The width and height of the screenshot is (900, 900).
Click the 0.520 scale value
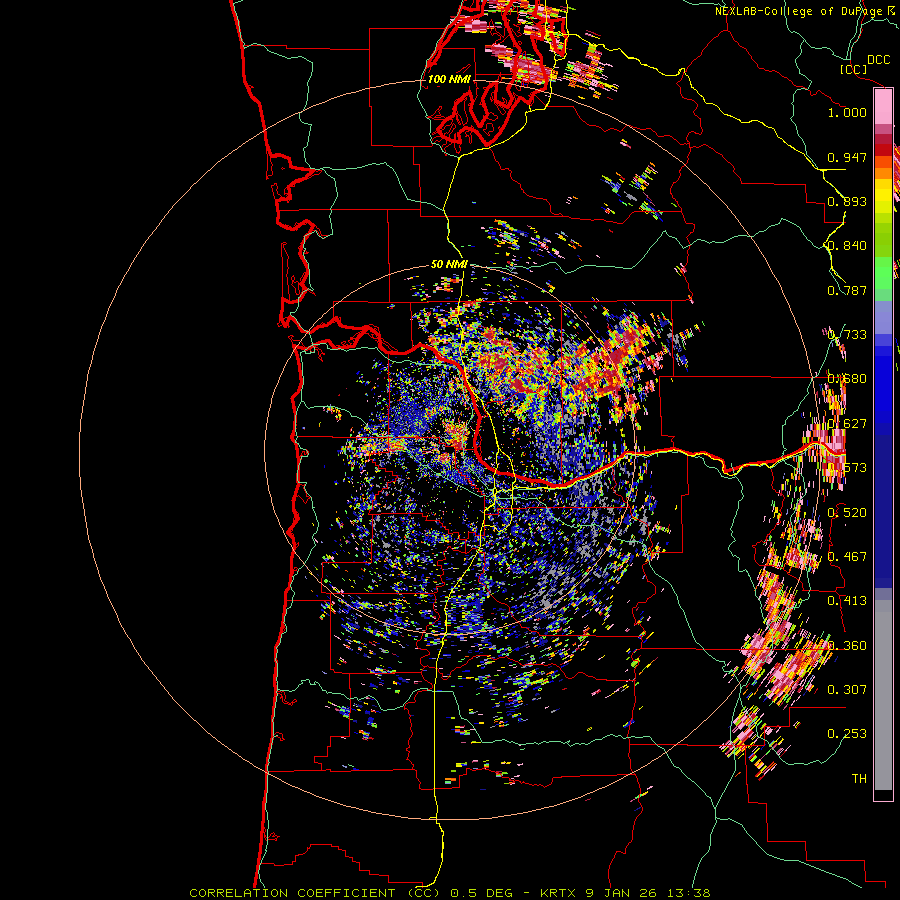click(847, 513)
